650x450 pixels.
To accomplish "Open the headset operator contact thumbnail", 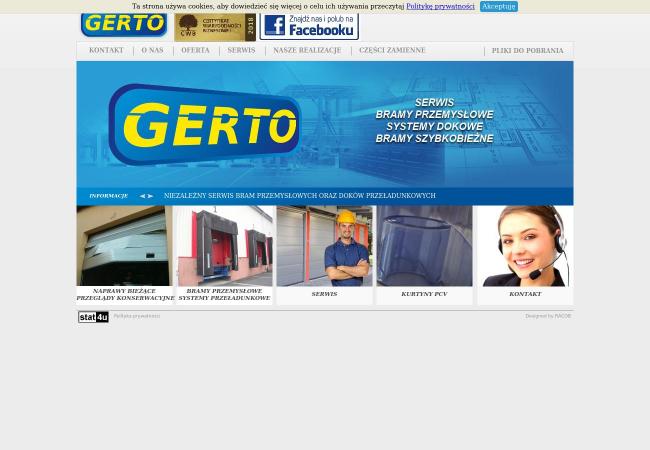I will pos(525,246).
